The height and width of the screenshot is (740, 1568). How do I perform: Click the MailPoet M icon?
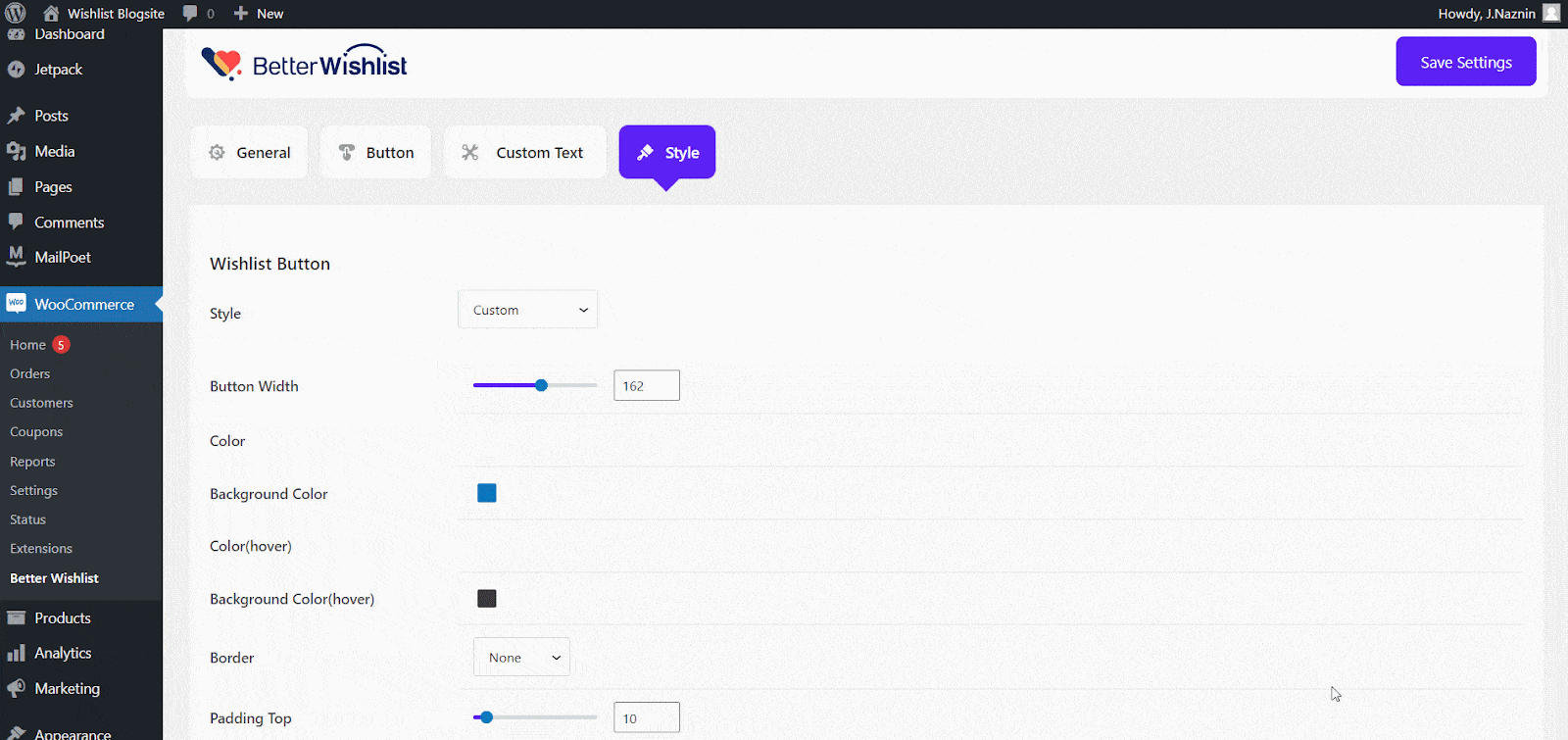coord(16,257)
